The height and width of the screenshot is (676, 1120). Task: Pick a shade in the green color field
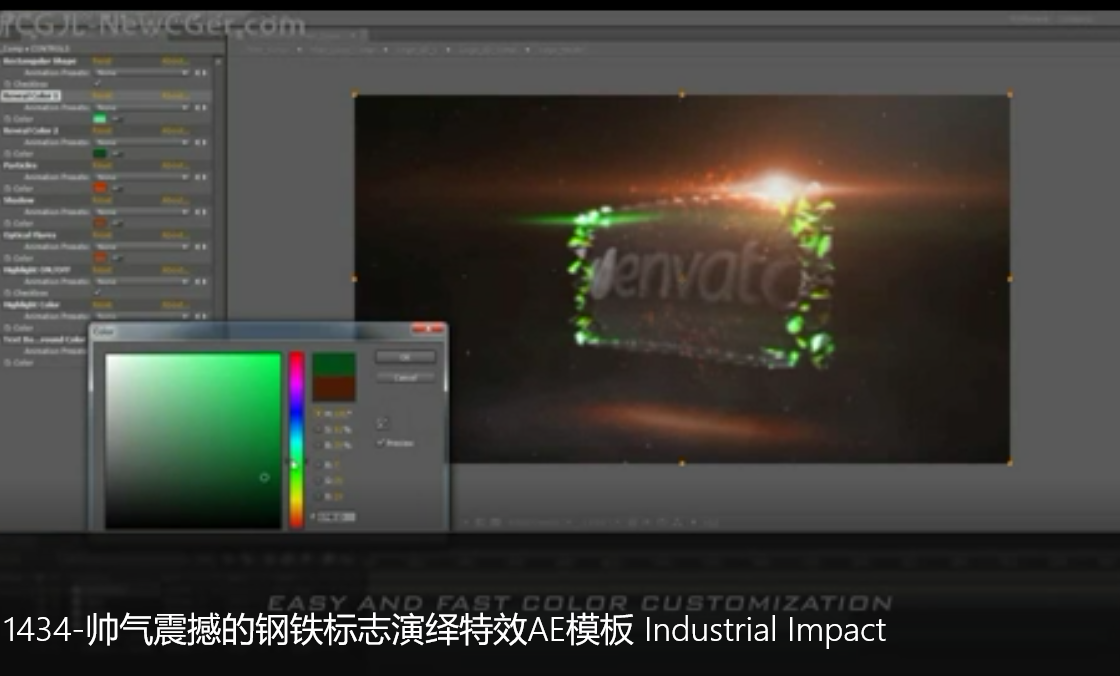(193, 441)
